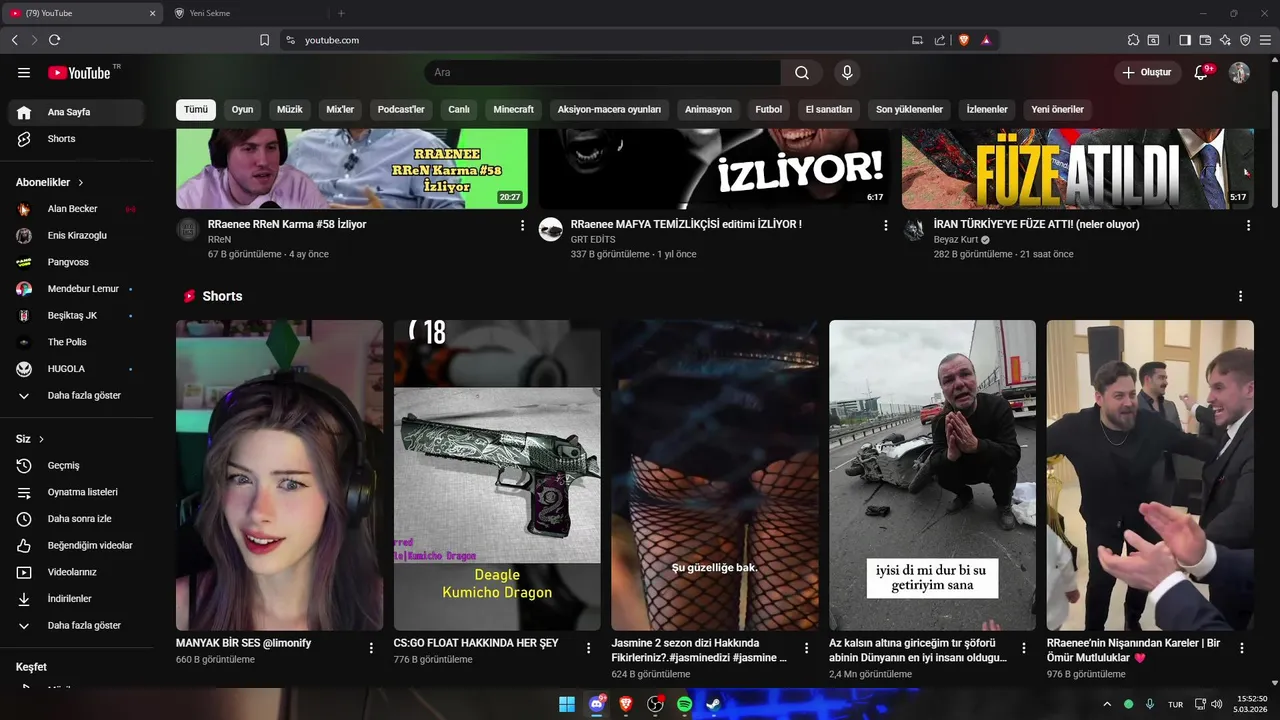Show hidden system tray icons chevron

coord(1107,704)
